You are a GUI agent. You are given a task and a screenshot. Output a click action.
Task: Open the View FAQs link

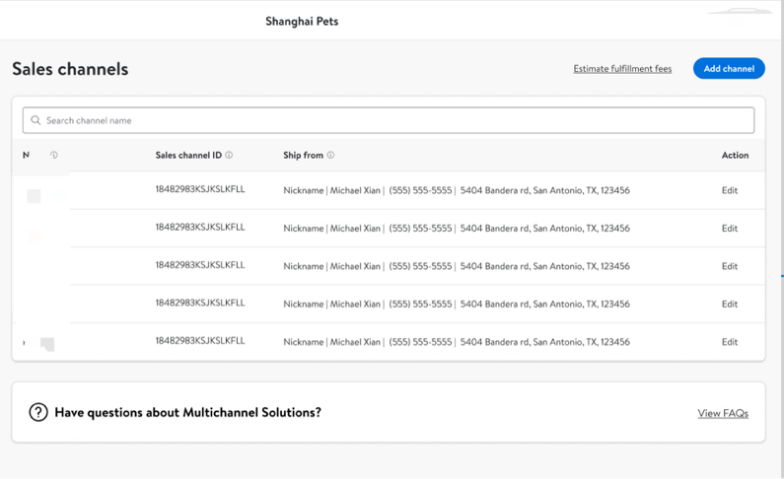pos(722,413)
